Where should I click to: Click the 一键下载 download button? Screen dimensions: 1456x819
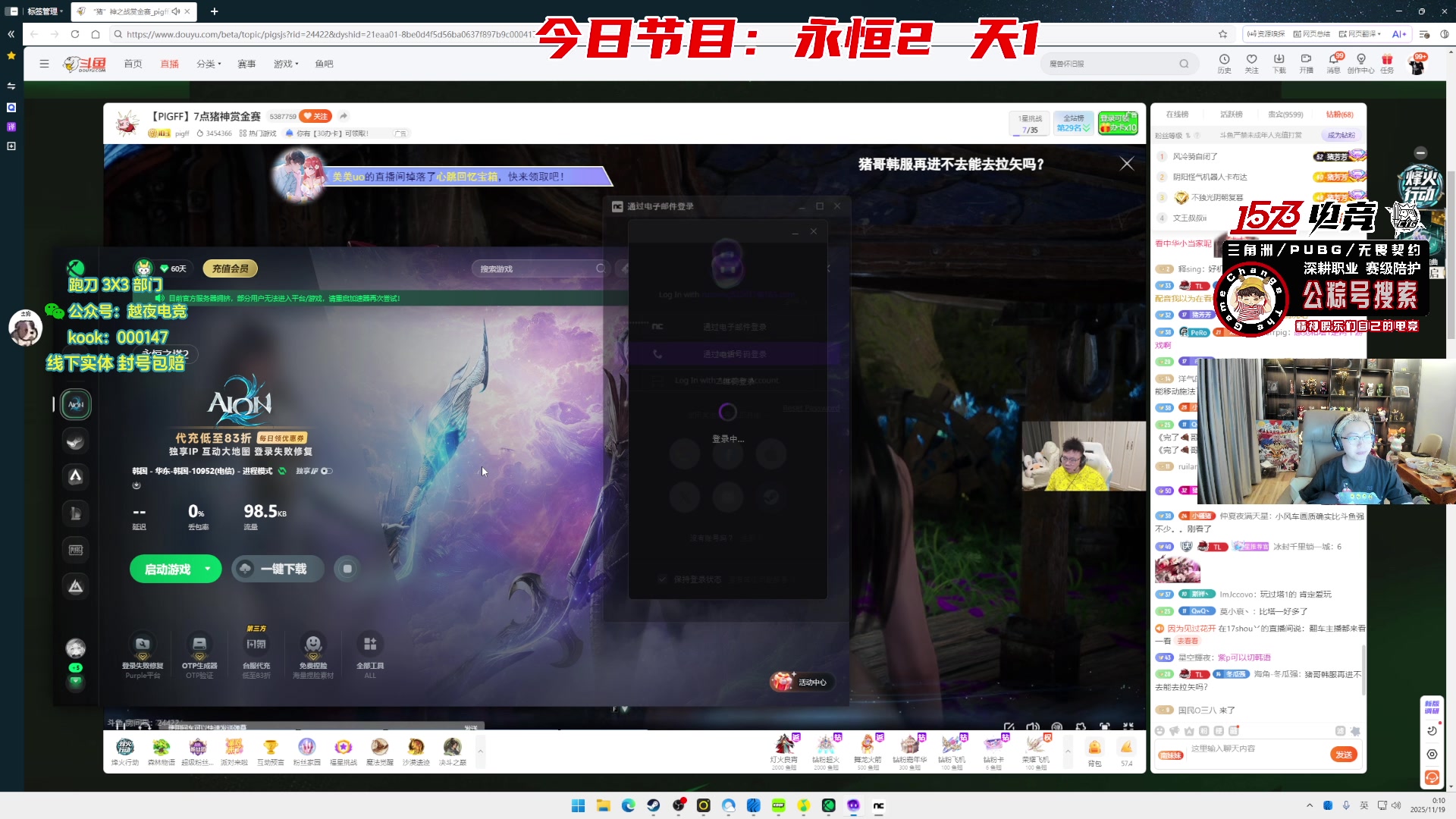(x=278, y=569)
